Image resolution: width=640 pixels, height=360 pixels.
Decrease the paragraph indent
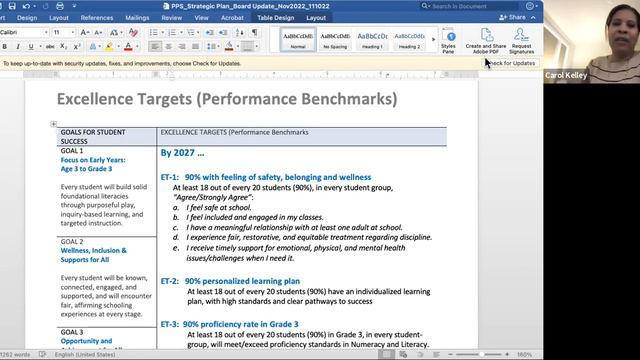click(209, 33)
